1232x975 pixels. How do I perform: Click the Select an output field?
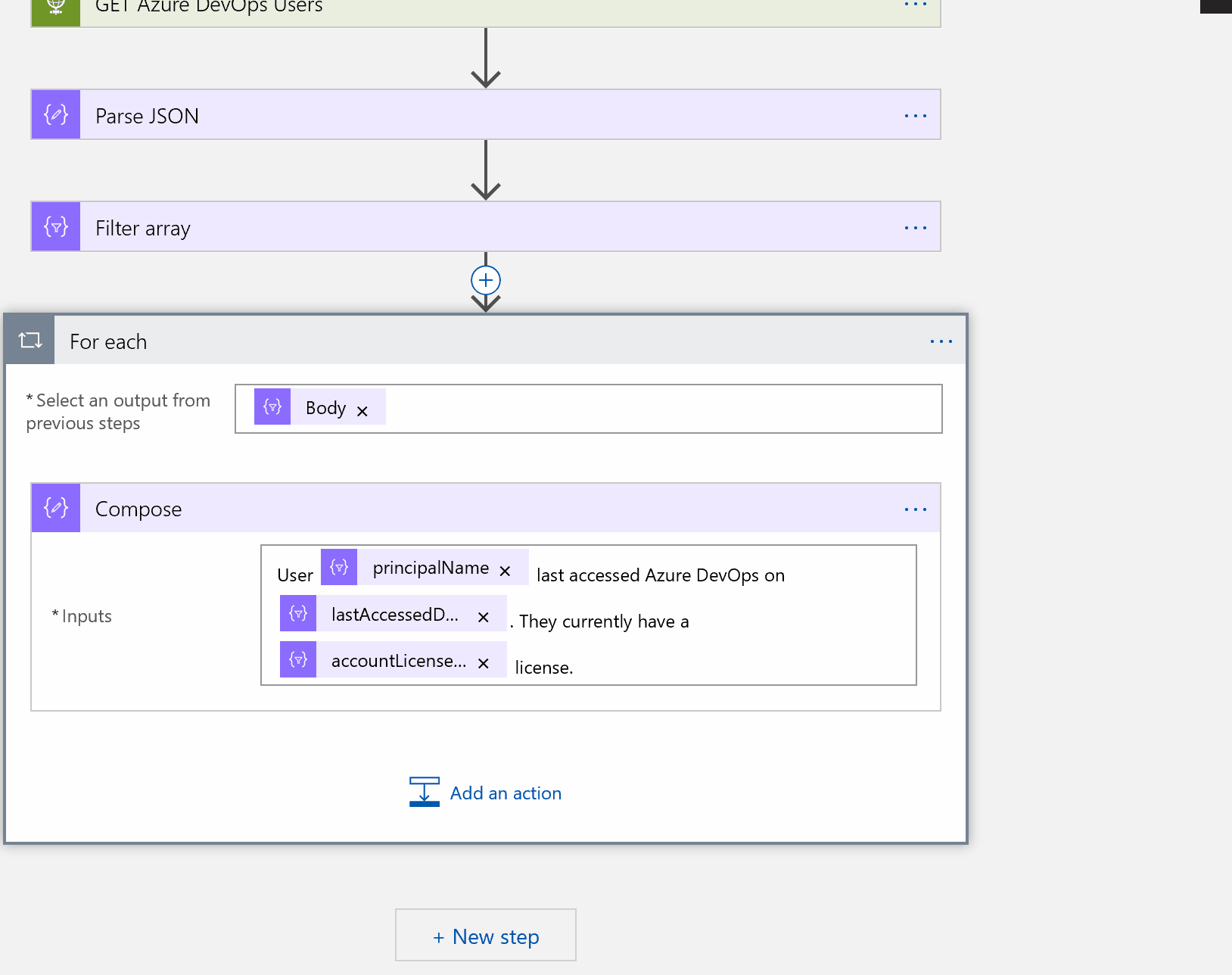coord(589,409)
